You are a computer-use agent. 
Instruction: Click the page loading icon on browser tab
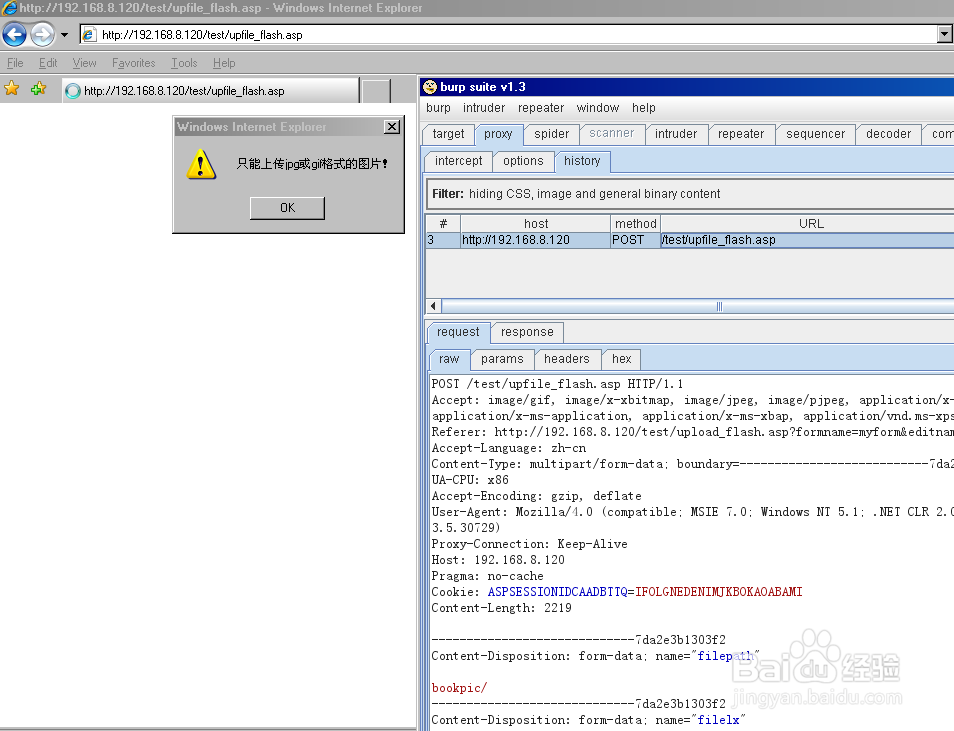(73, 91)
